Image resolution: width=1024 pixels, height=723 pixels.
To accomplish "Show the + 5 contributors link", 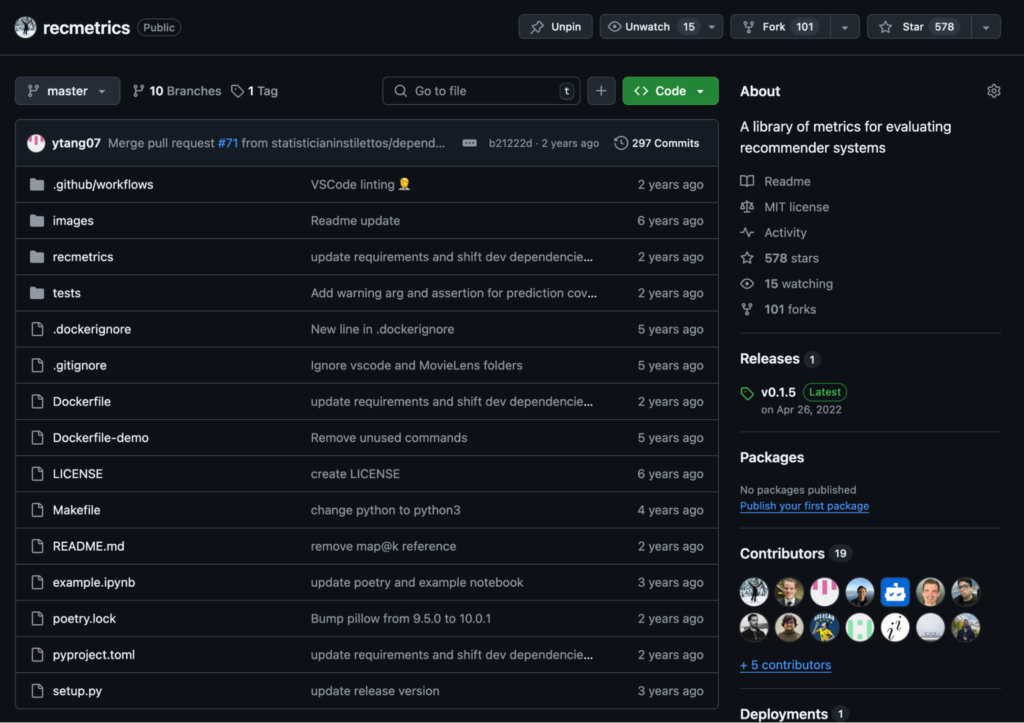I will 786,665.
